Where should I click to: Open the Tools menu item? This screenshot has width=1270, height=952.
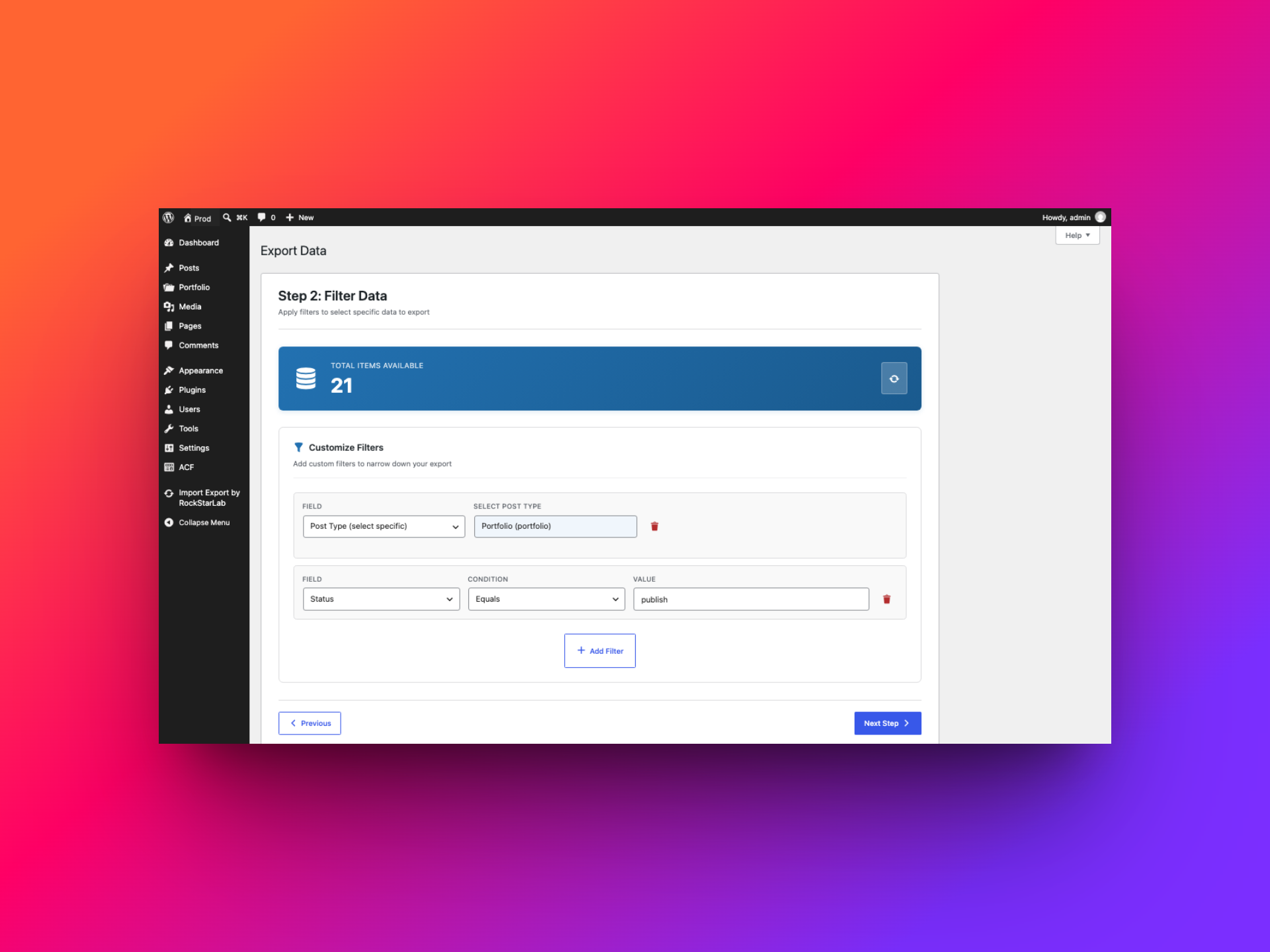pyautogui.click(x=204, y=428)
